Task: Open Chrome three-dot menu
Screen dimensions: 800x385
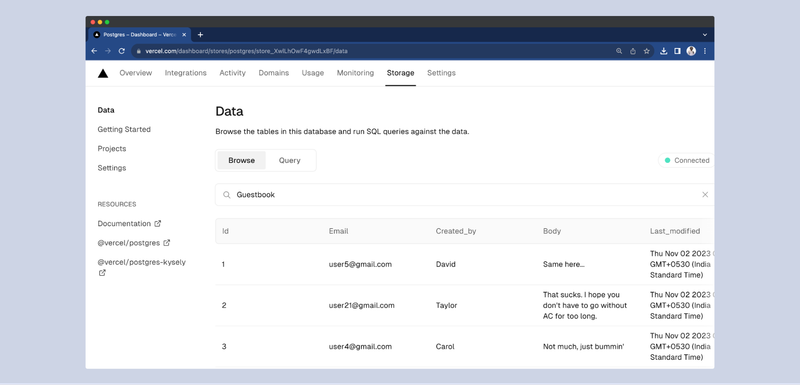Action: 705,51
